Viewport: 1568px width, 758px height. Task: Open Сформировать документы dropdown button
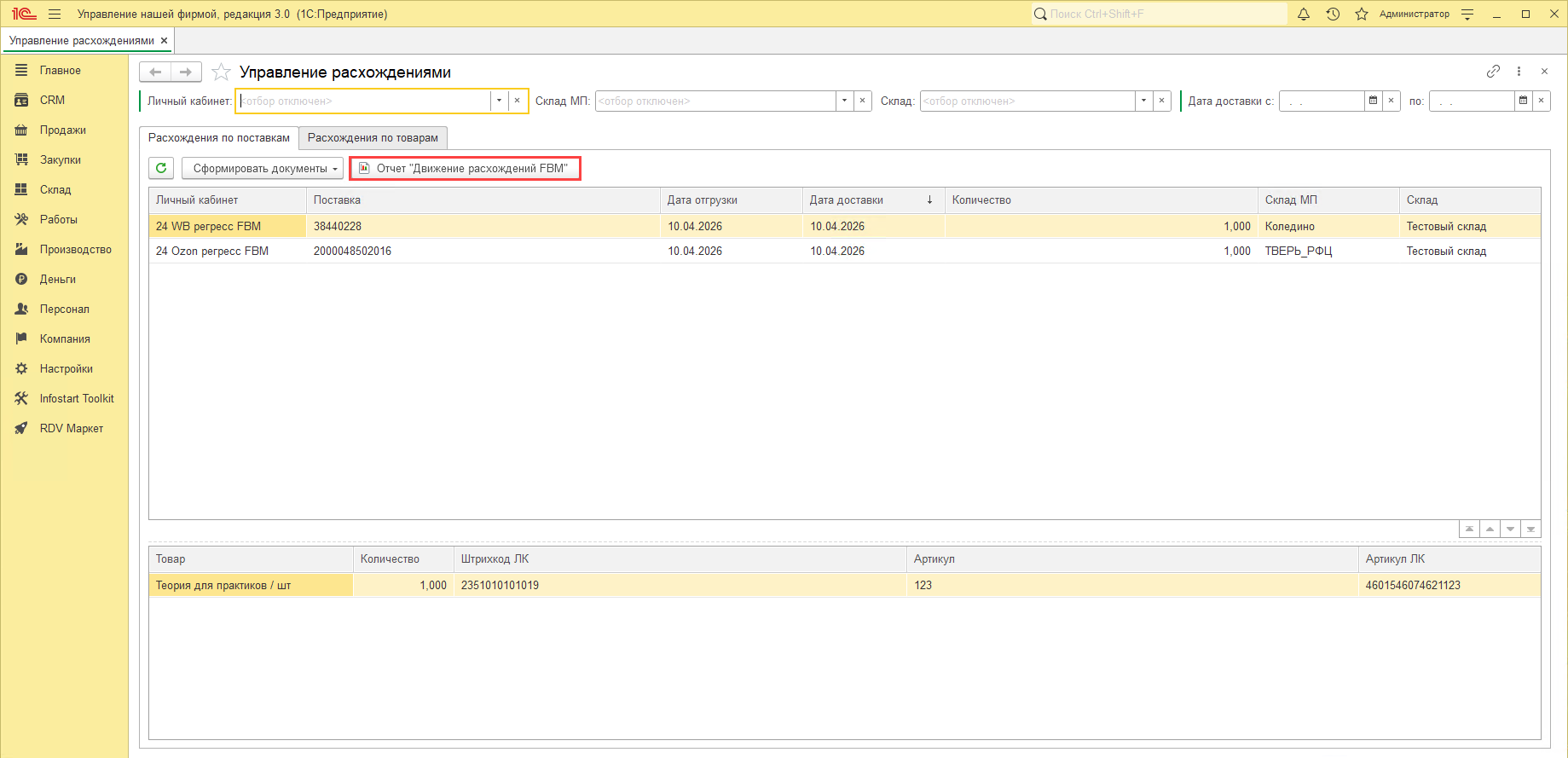tap(263, 168)
